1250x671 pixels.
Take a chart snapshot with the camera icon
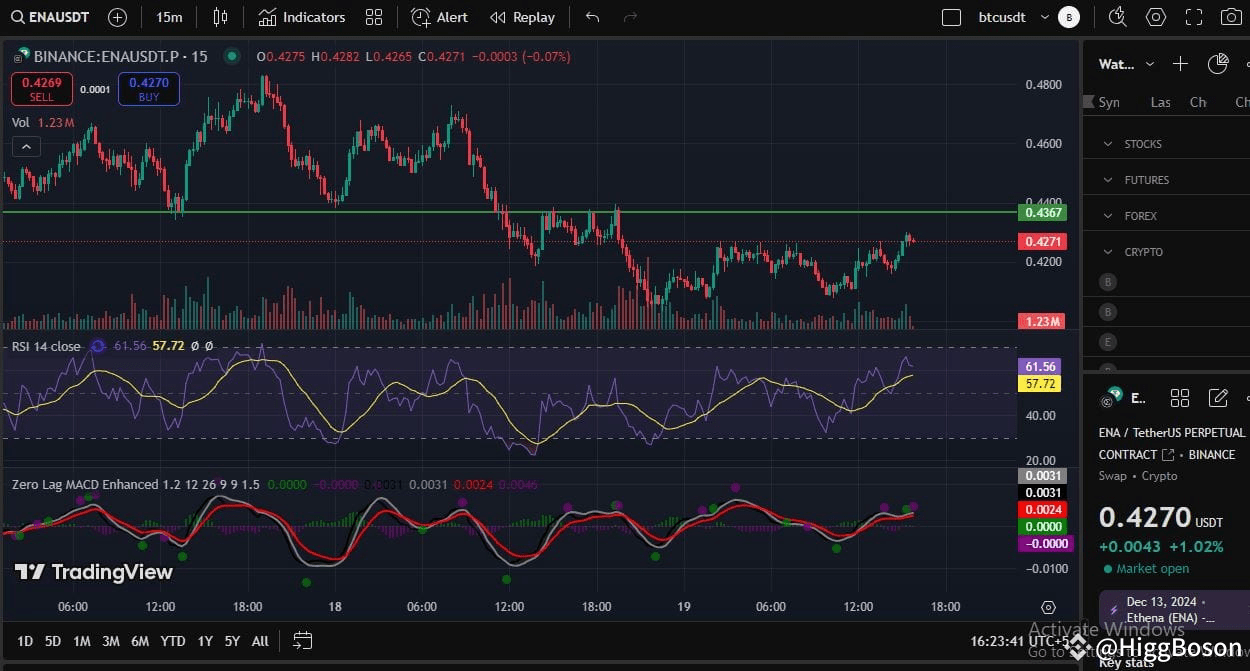1232,17
